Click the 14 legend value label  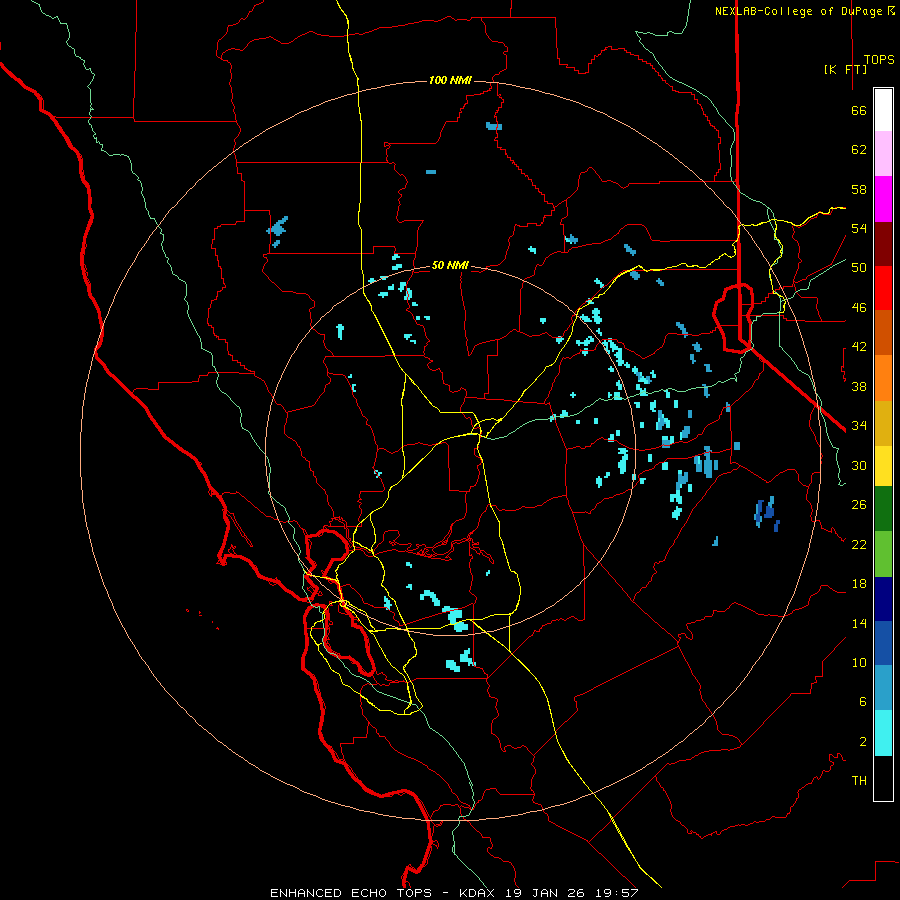[x=859, y=623]
